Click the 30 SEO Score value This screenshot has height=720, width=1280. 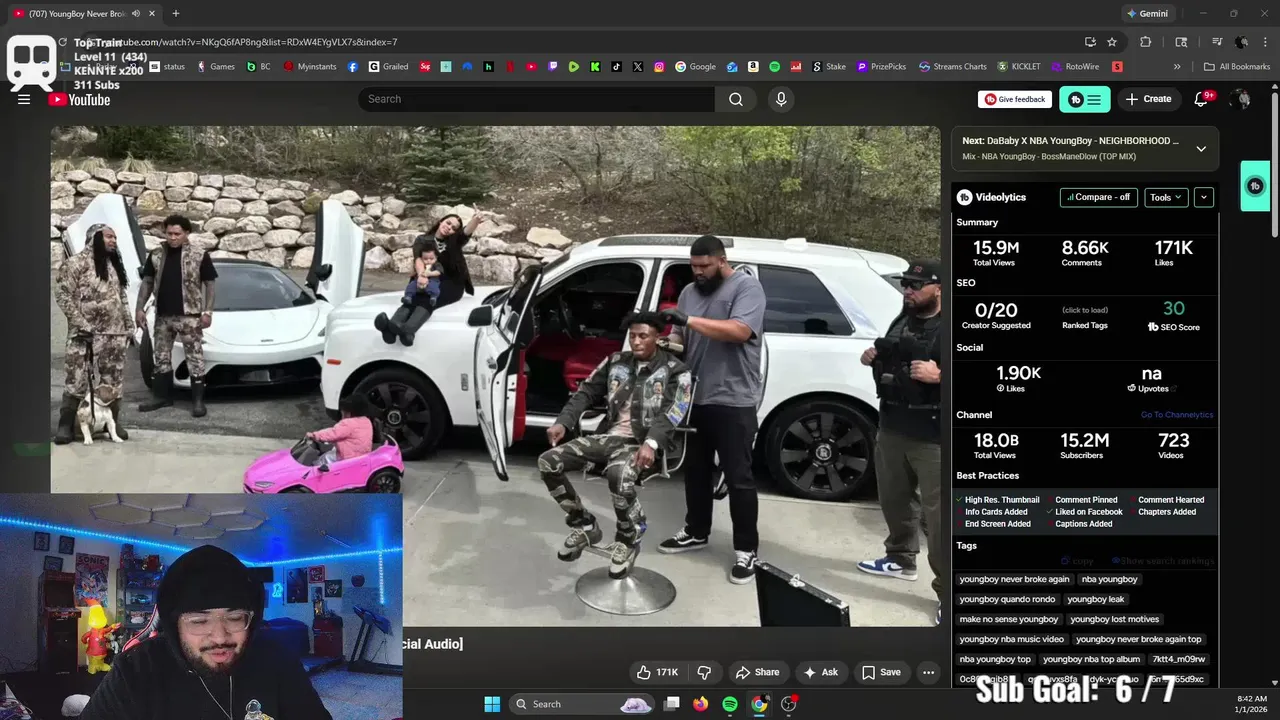pos(1173,309)
